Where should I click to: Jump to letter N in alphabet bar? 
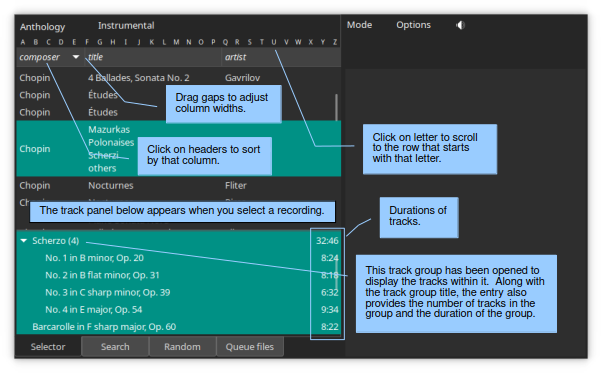[189, 42]
